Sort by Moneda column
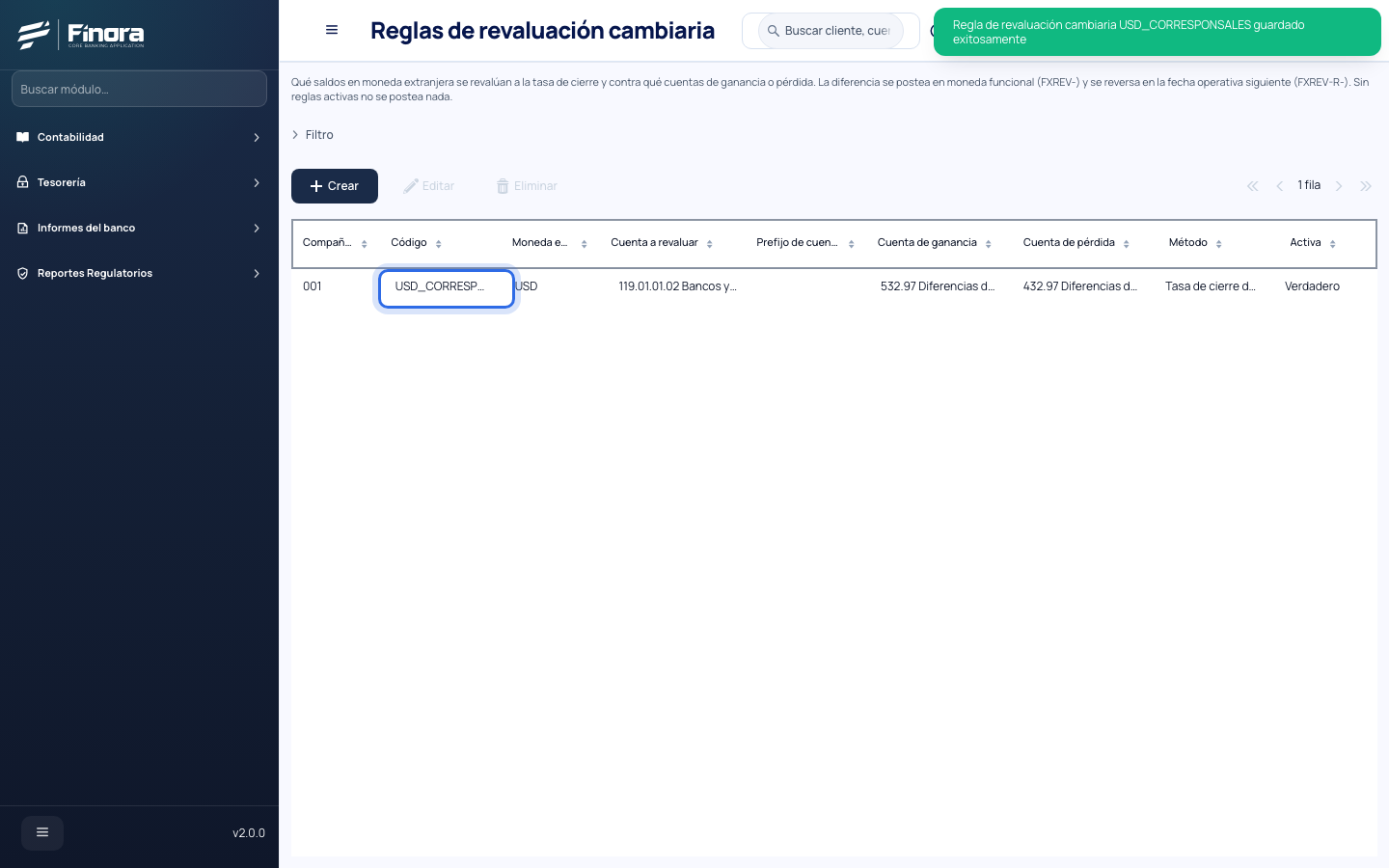This screenshot has height=868, width=1389. [x=584, y=244]
